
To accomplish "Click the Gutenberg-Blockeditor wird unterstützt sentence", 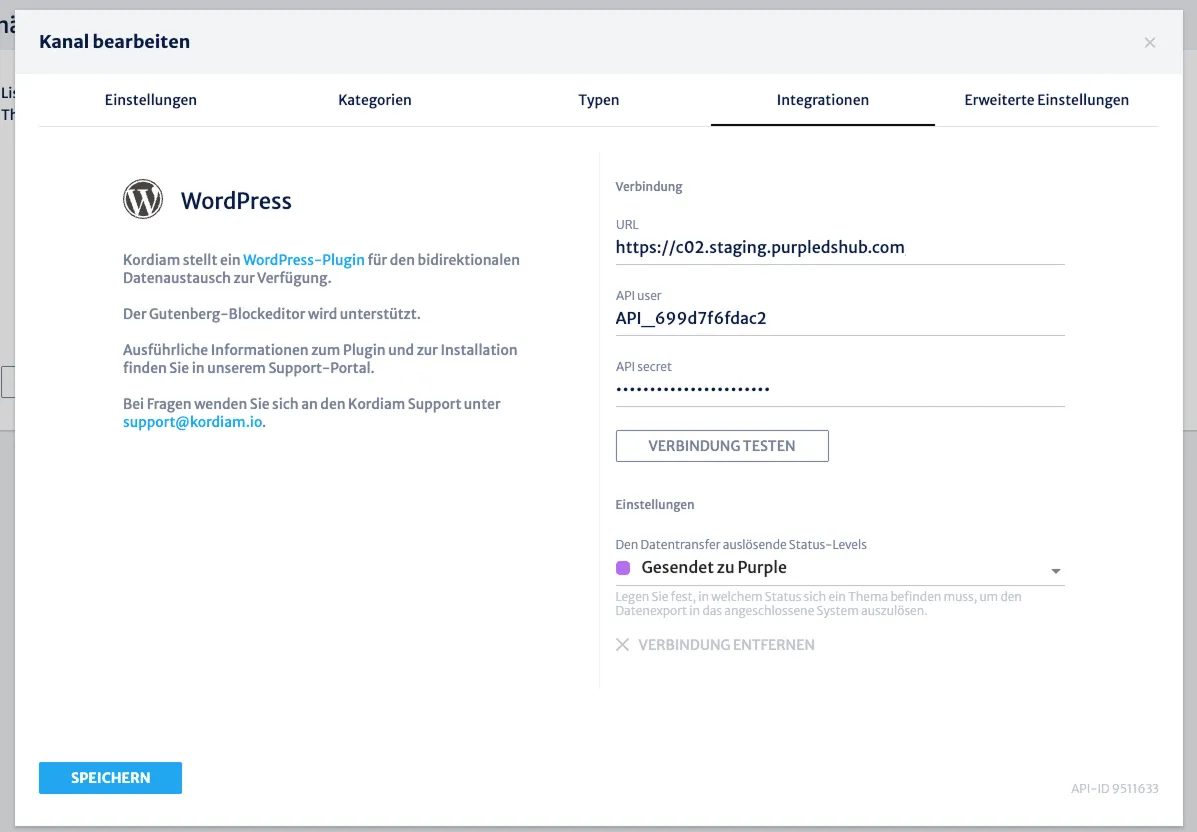I will click(272, 314).
